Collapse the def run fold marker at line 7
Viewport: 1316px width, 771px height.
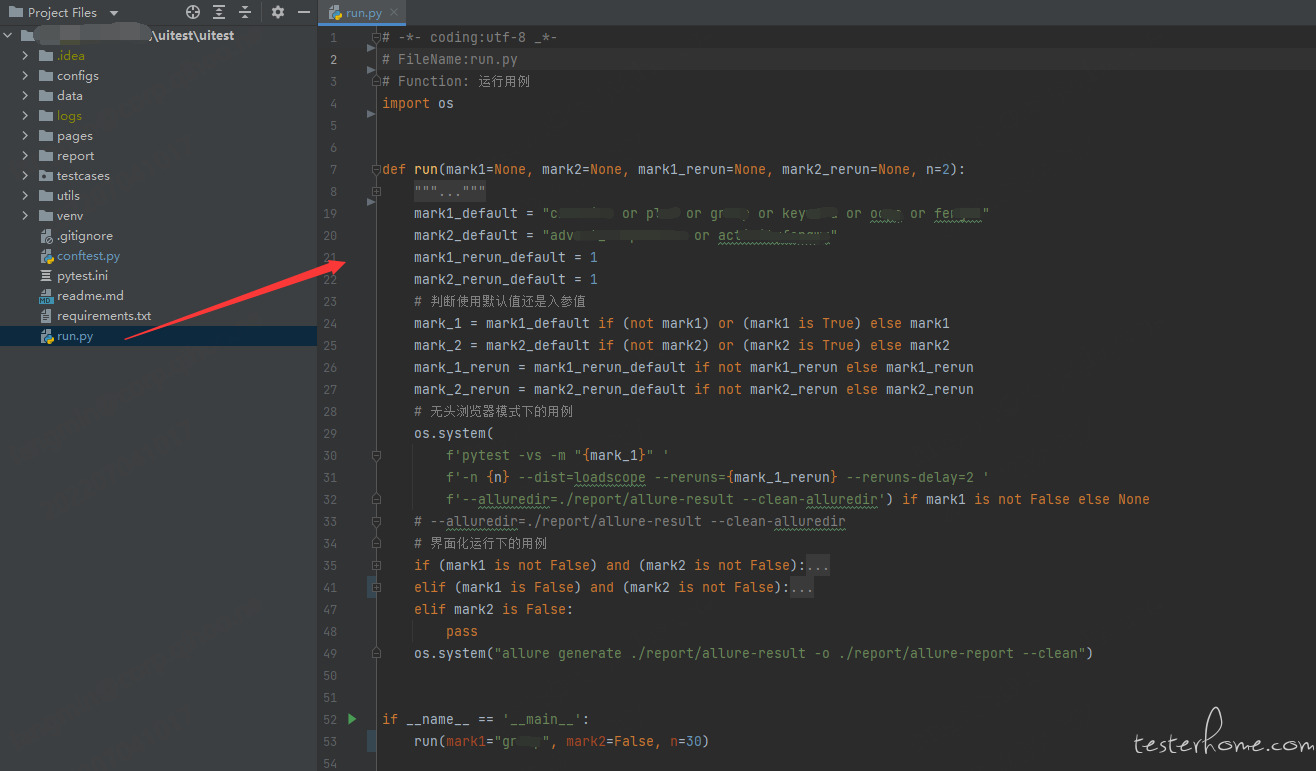pyautogui.click(x=376, y=169)
